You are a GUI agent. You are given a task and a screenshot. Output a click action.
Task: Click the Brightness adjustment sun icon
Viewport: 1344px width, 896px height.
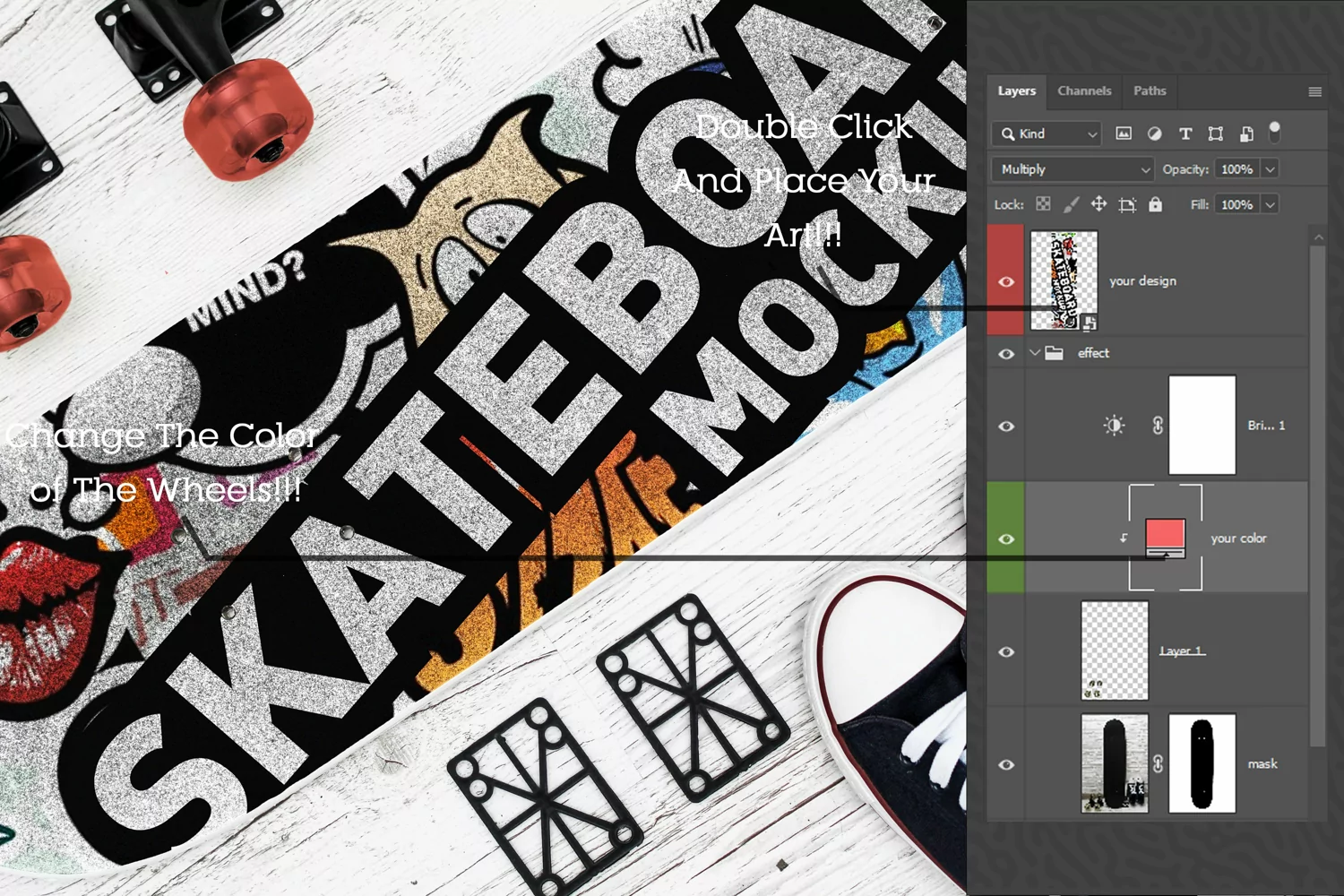[1114, 426]
